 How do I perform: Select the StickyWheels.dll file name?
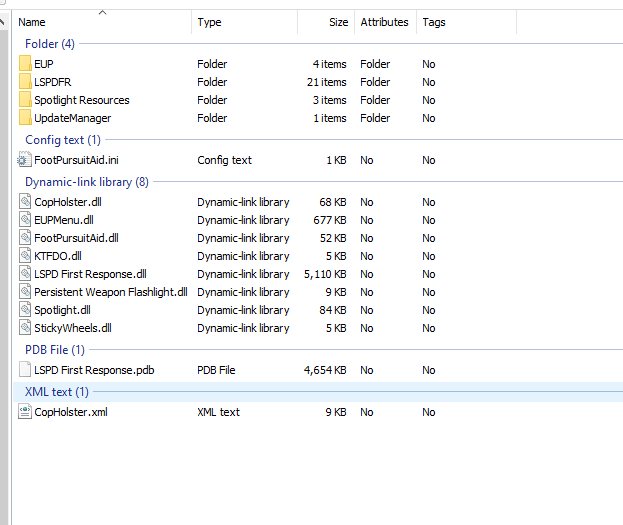coord(73,328)
